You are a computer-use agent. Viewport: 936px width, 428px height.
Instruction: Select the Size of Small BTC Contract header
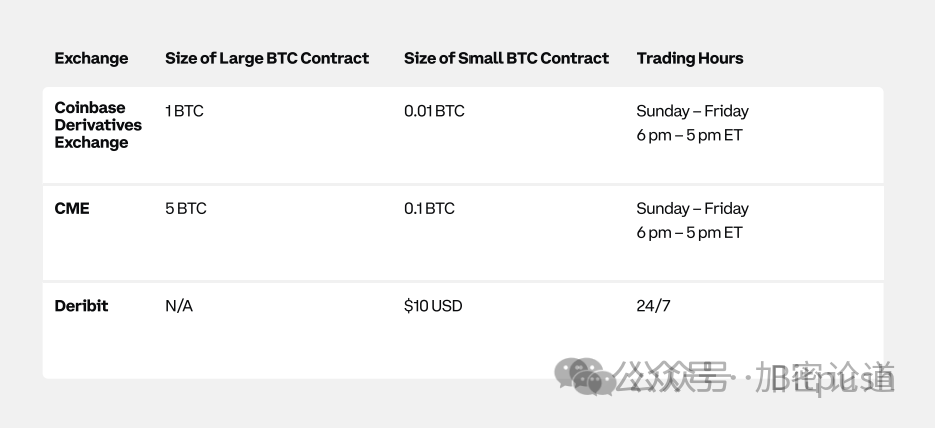click(x=506, y=58)
